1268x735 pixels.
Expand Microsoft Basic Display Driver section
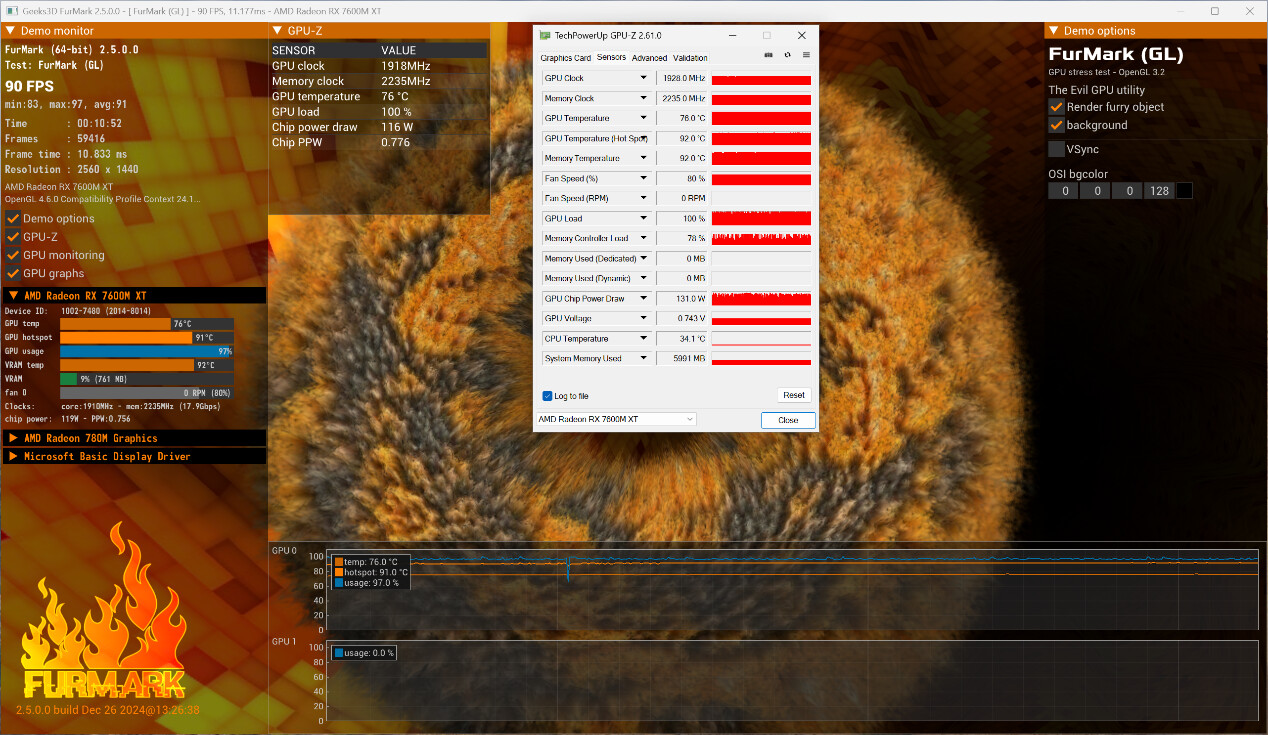pyautogui.click(x=13, y=456)
